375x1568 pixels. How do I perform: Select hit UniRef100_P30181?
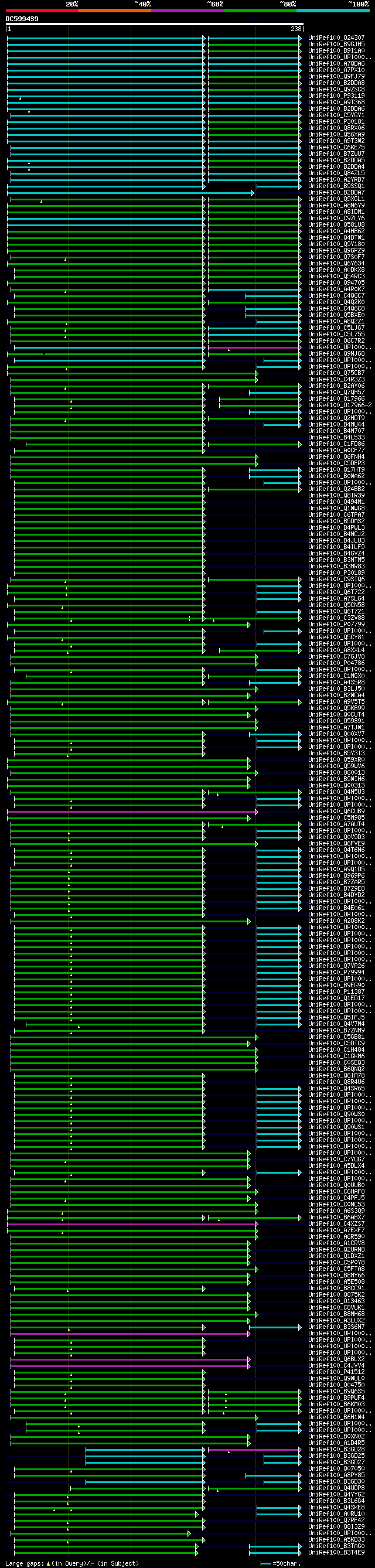[x=337, y=122]
